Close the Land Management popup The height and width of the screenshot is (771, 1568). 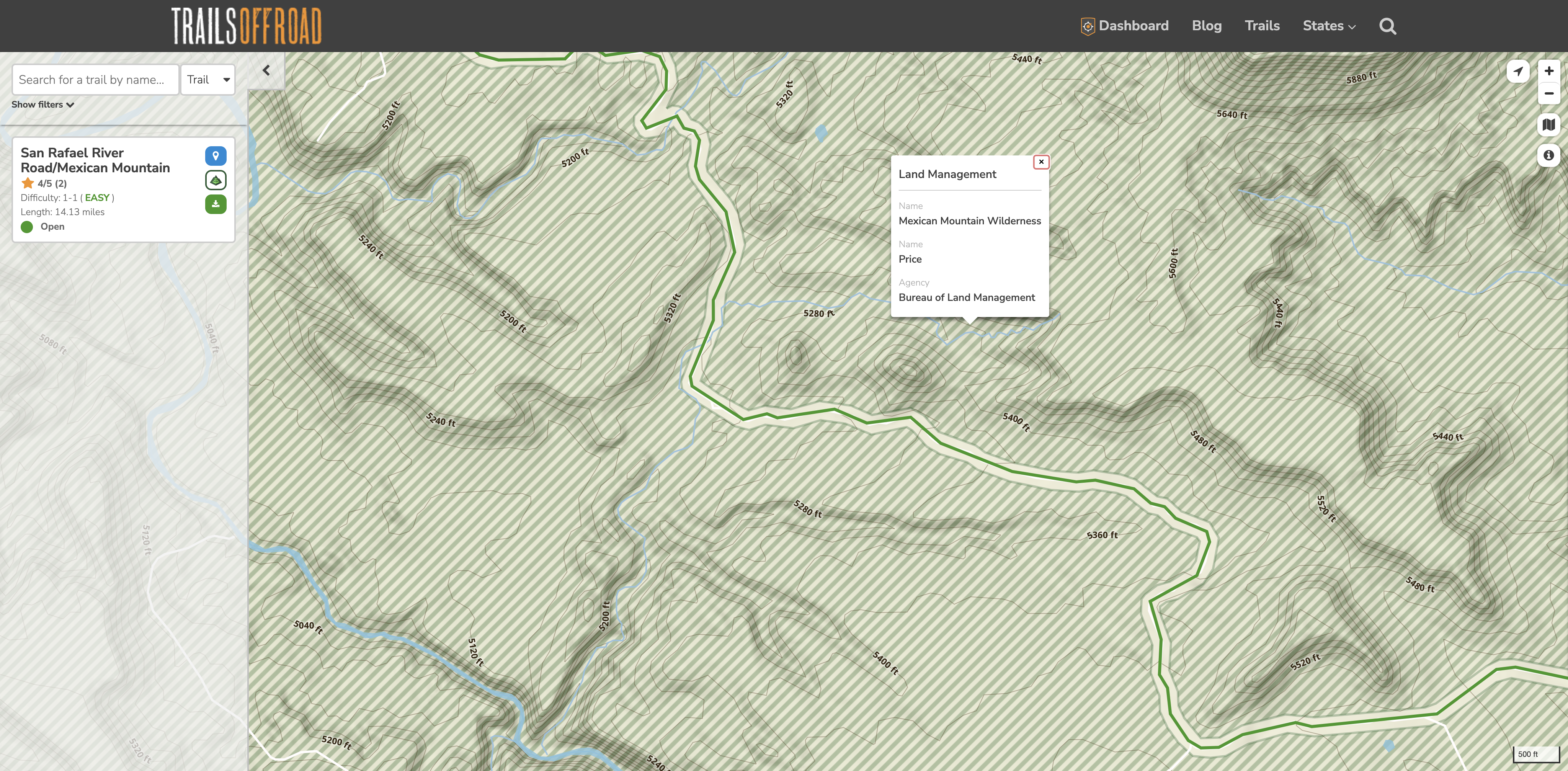click(x=1041, y=162)
